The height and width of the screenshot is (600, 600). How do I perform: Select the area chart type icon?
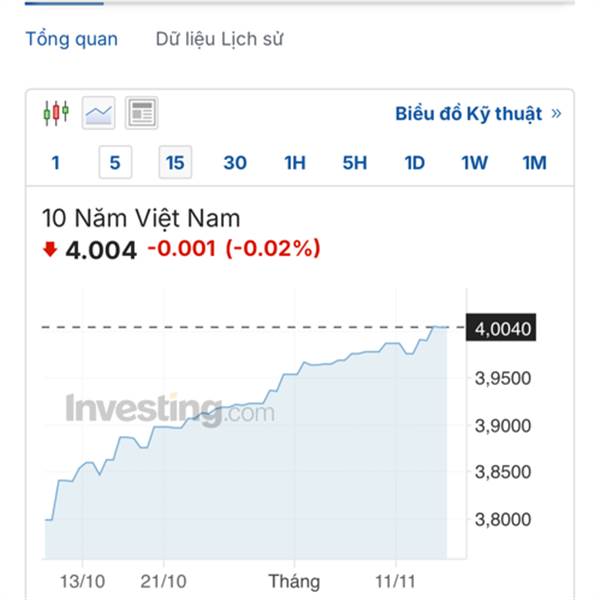(99, 113)
